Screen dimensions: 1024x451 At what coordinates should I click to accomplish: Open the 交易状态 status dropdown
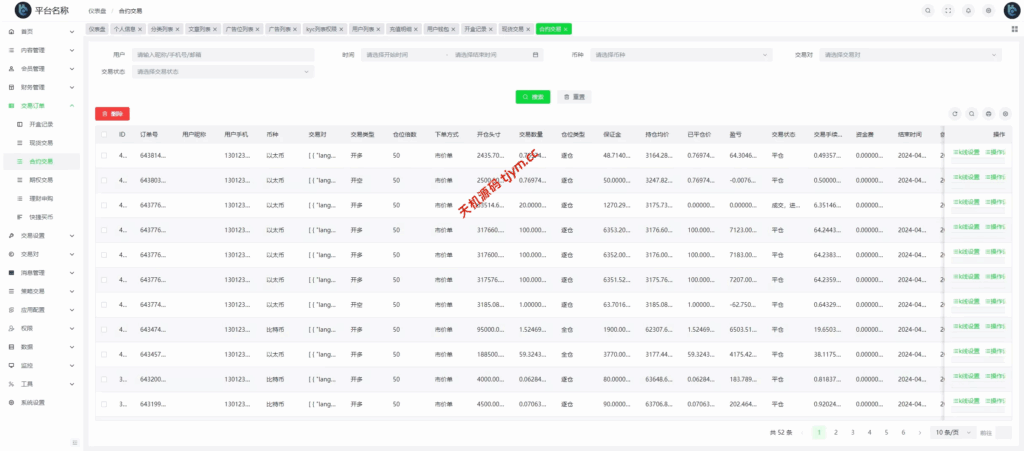coord(223,71)
